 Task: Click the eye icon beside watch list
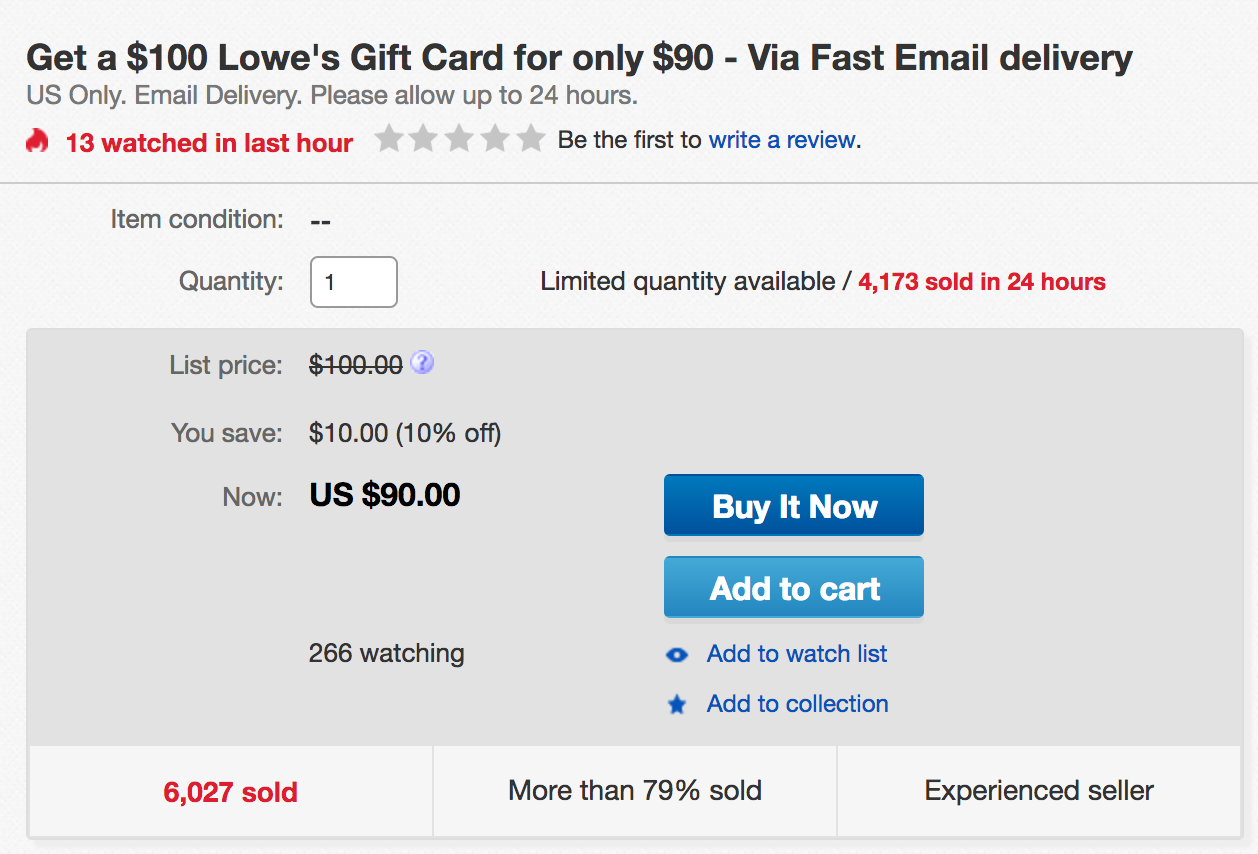pos(677,655)
